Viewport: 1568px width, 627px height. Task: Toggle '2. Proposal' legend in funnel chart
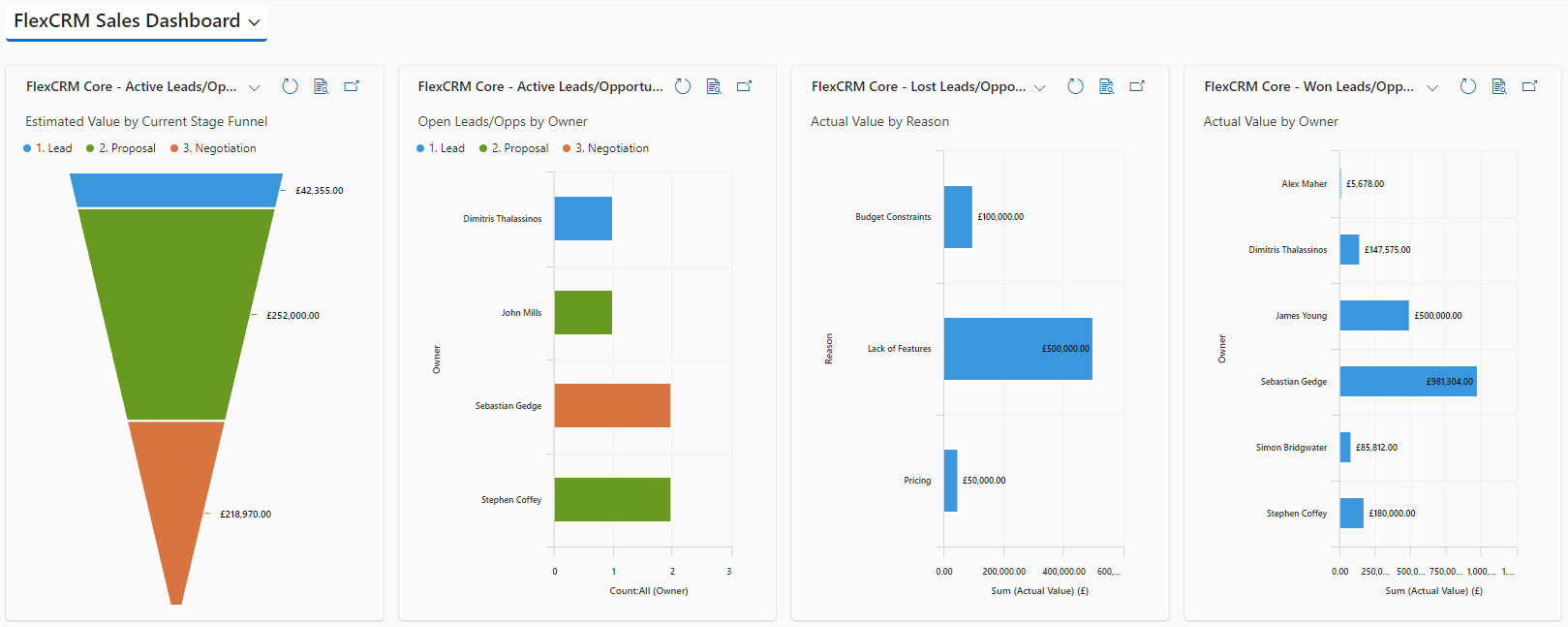pyautogui.click(x=121, y=148)
